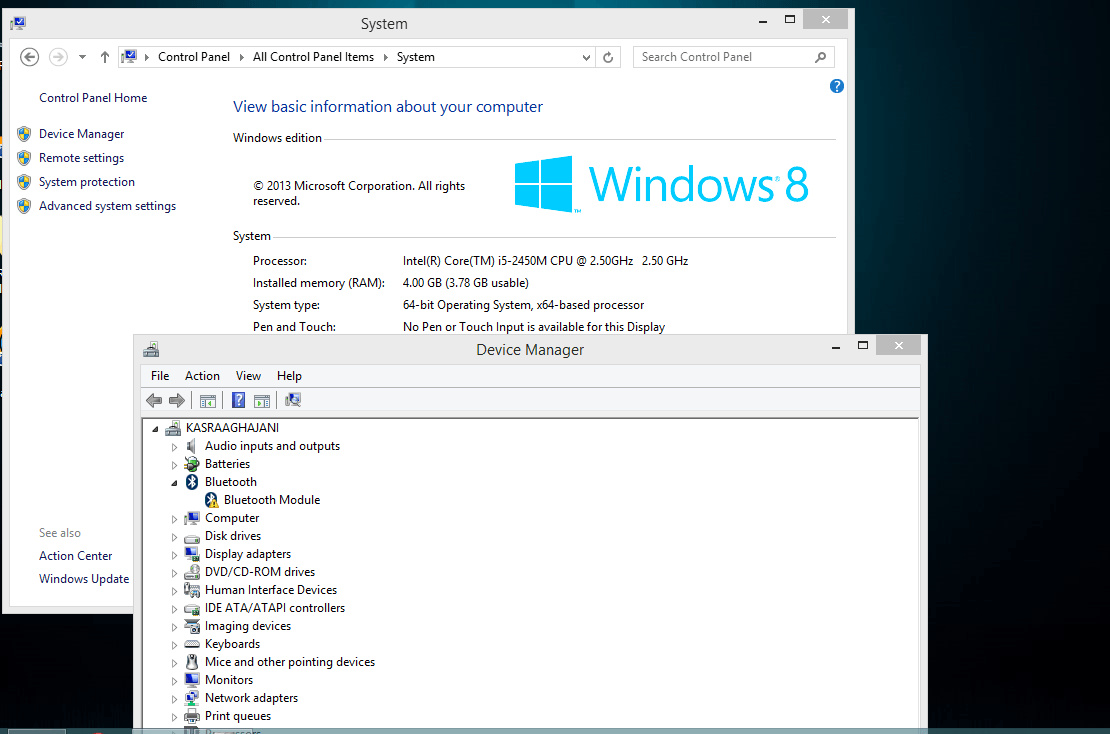Open Help icon in Device Manager toolbar
The width and height of the screenshot is (1110, 734).
pos(239,401)
